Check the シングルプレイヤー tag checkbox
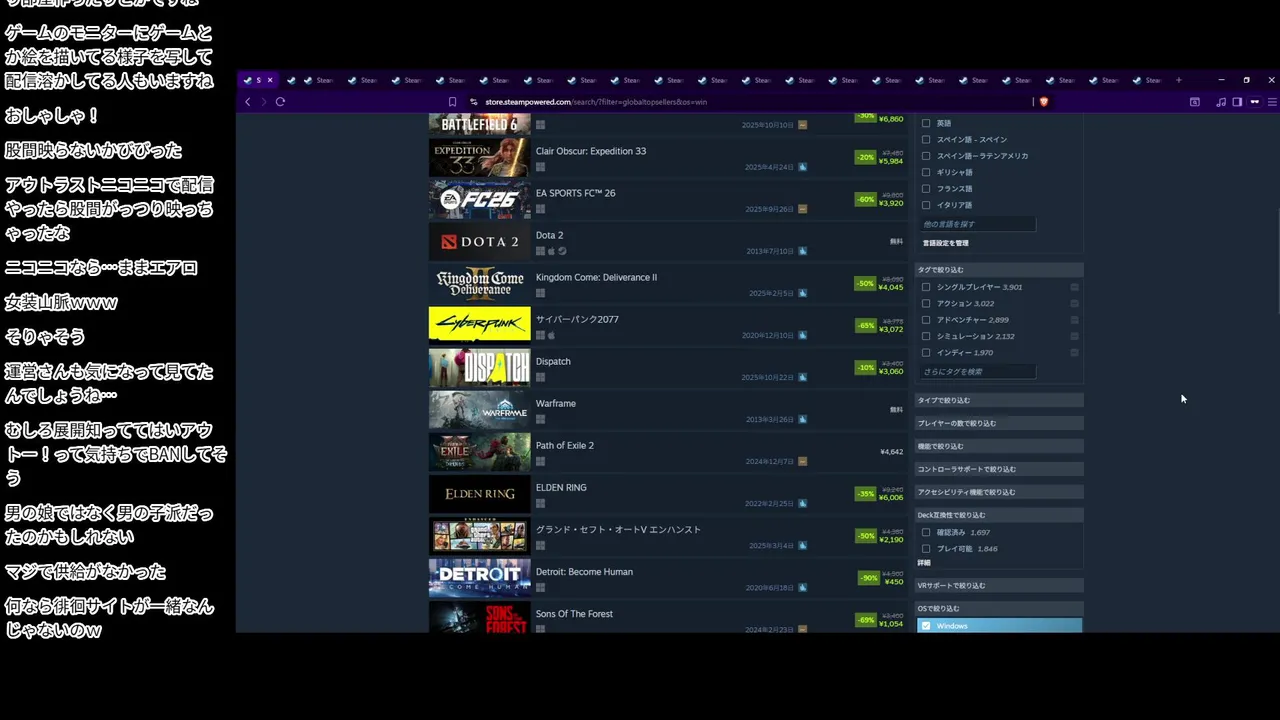The height and width of the screenshot is (720, 1280). coord(926,287)
